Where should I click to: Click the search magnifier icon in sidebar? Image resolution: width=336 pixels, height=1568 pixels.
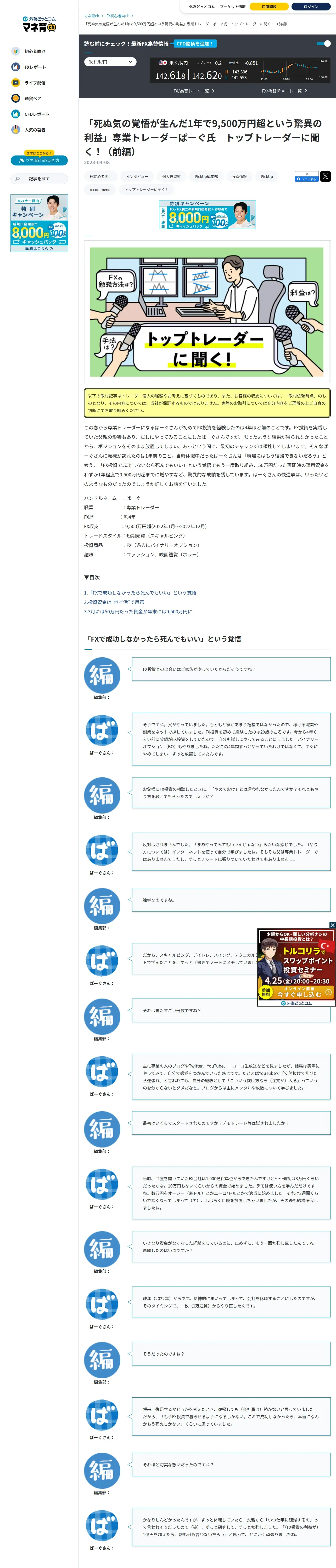click(18, 179)
